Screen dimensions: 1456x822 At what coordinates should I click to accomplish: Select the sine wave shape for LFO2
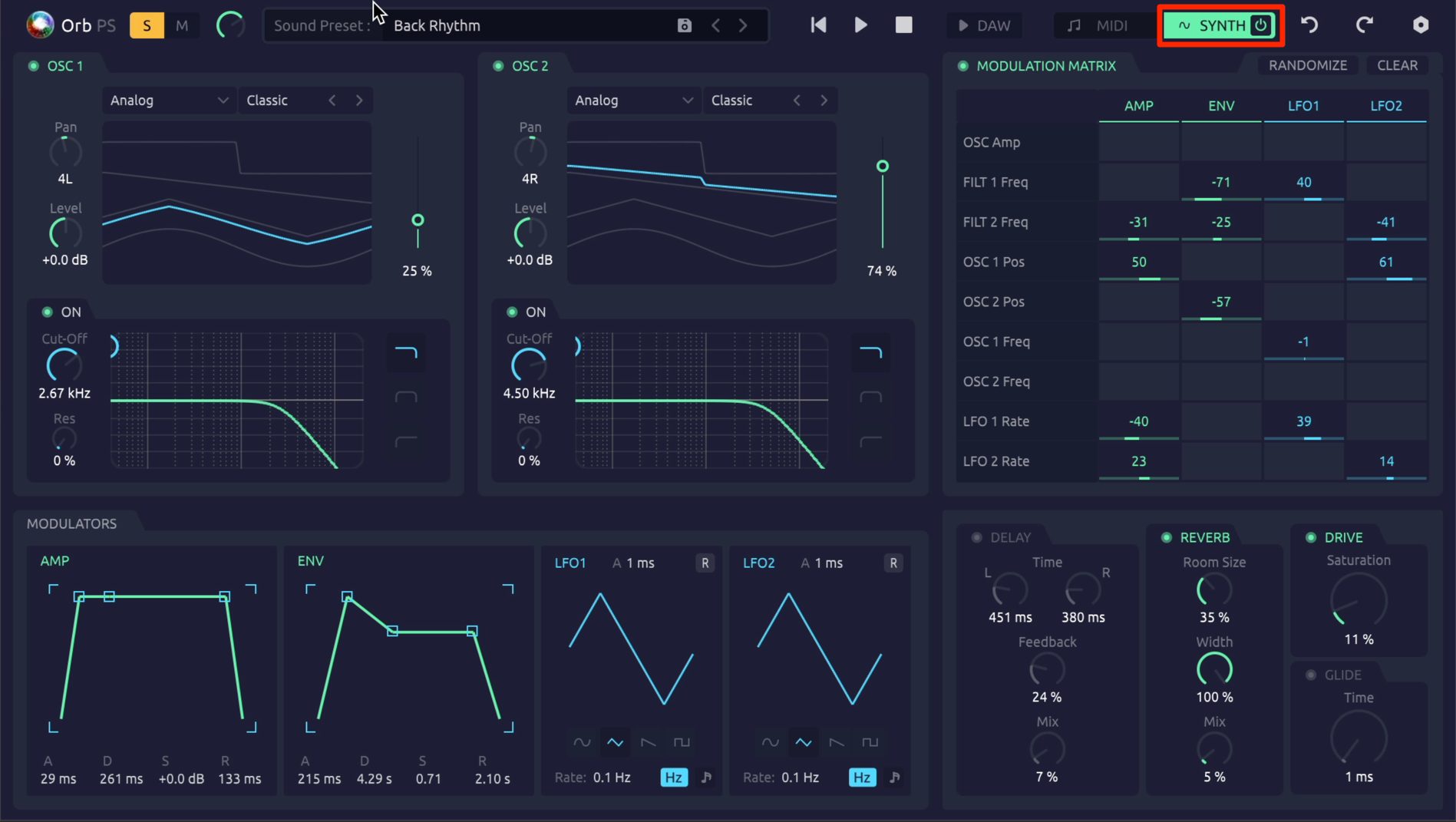coord(770,742)
